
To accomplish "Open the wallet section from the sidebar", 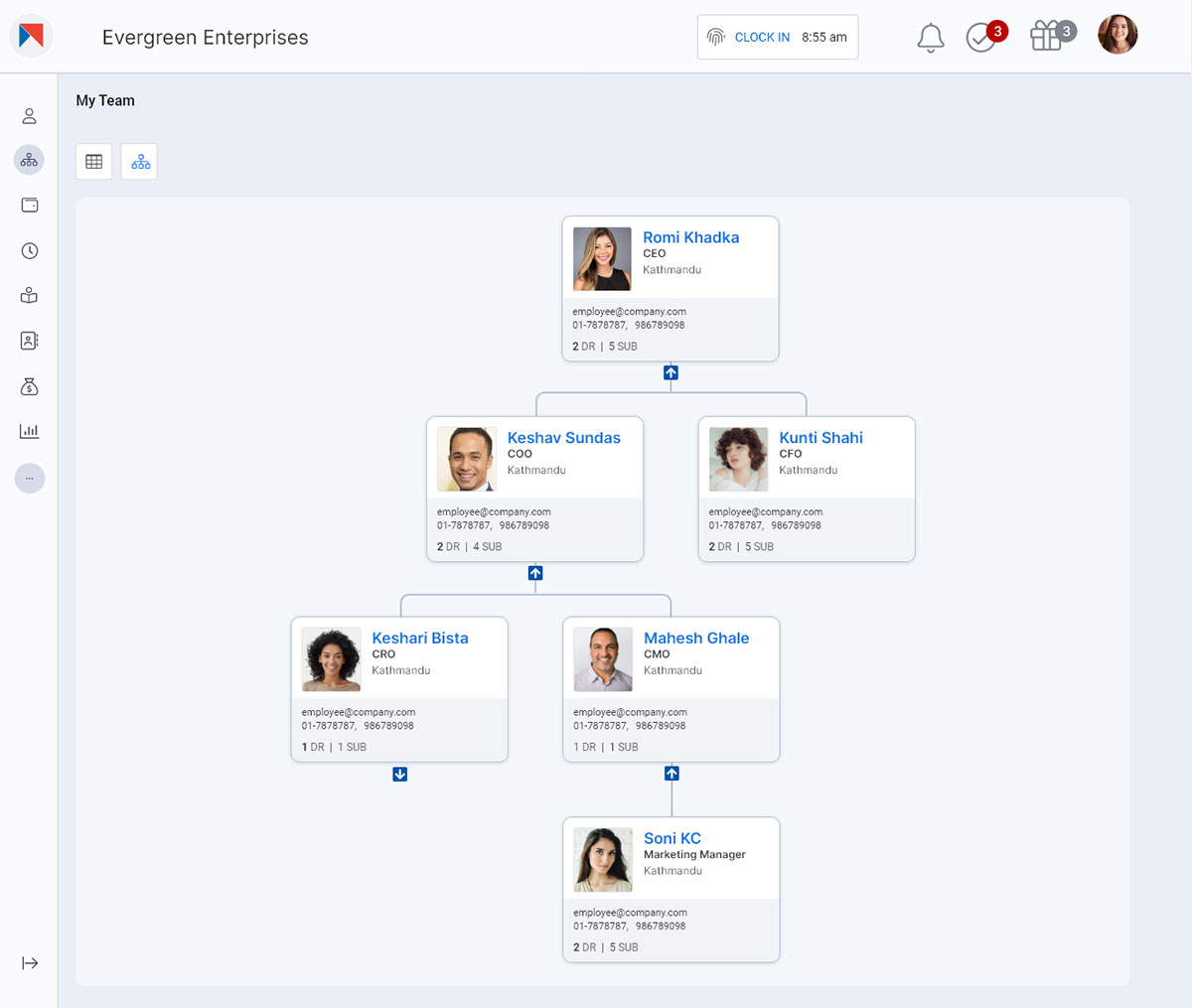I will (29, 205).
